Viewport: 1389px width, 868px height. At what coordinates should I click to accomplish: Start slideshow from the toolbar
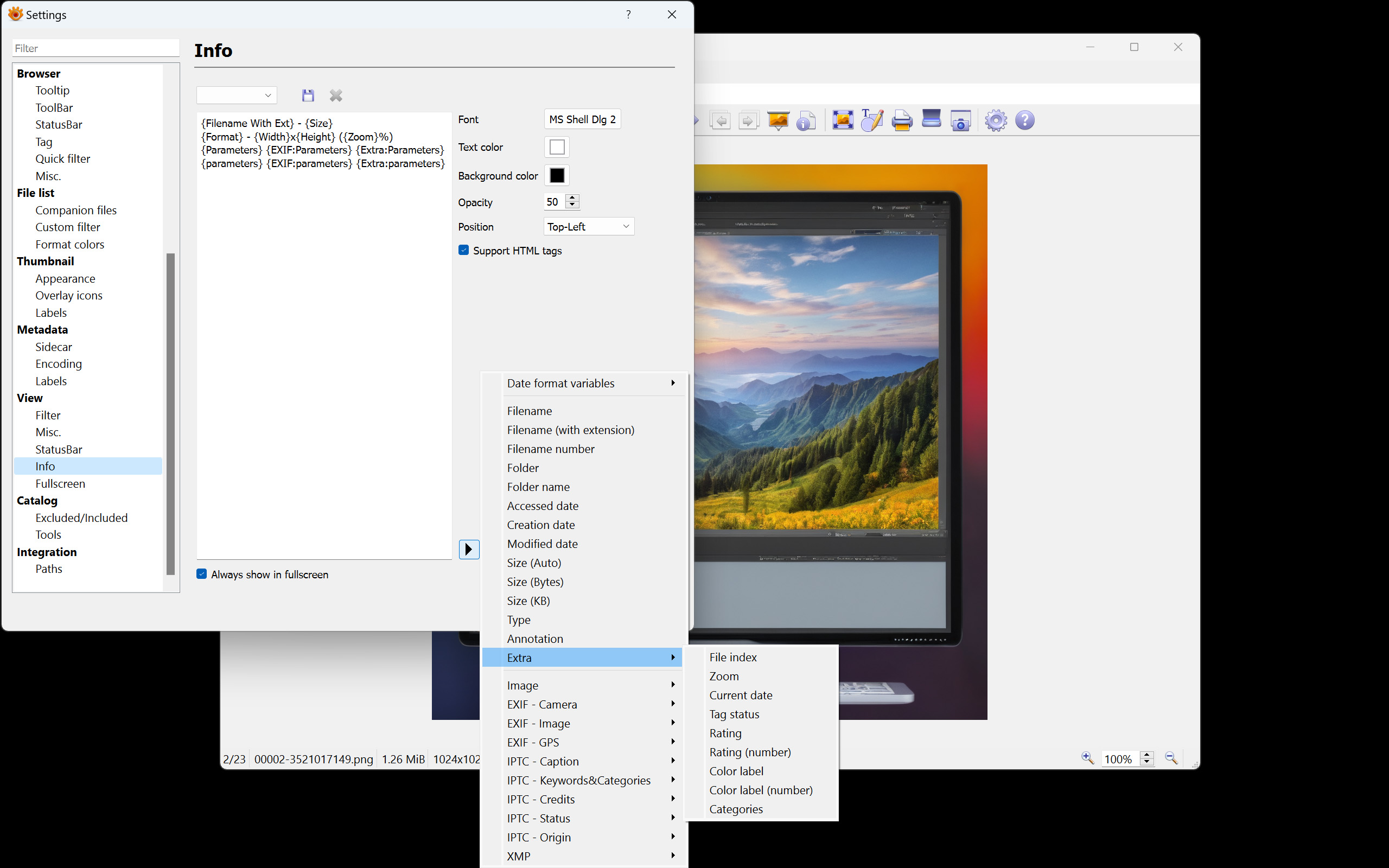(x=778, y=120)
